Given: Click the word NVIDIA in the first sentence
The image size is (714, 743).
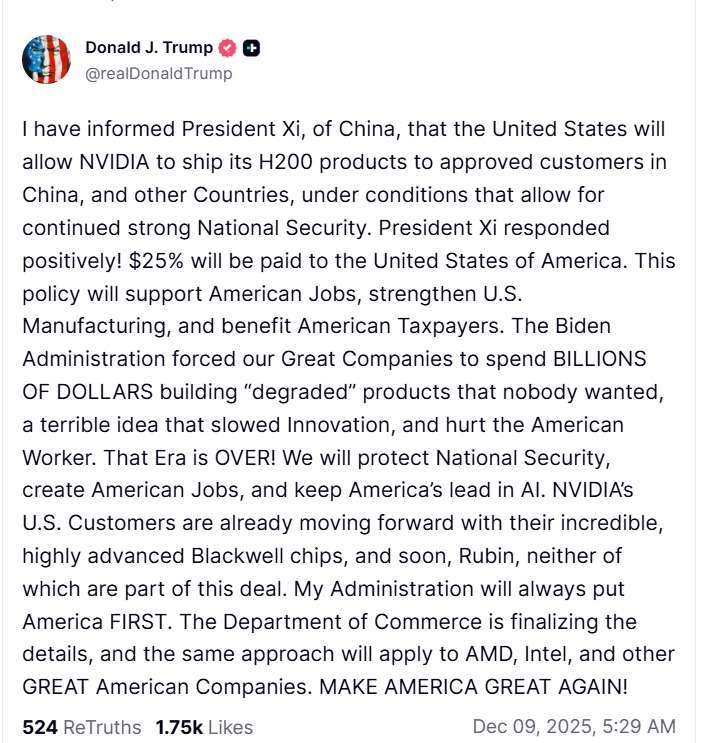Looking at the screenshot, I should (x=118, y=162).
